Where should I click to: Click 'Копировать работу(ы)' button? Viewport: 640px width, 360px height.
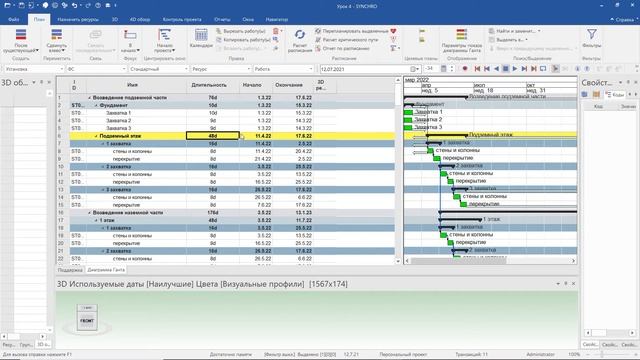click(243, 40)
